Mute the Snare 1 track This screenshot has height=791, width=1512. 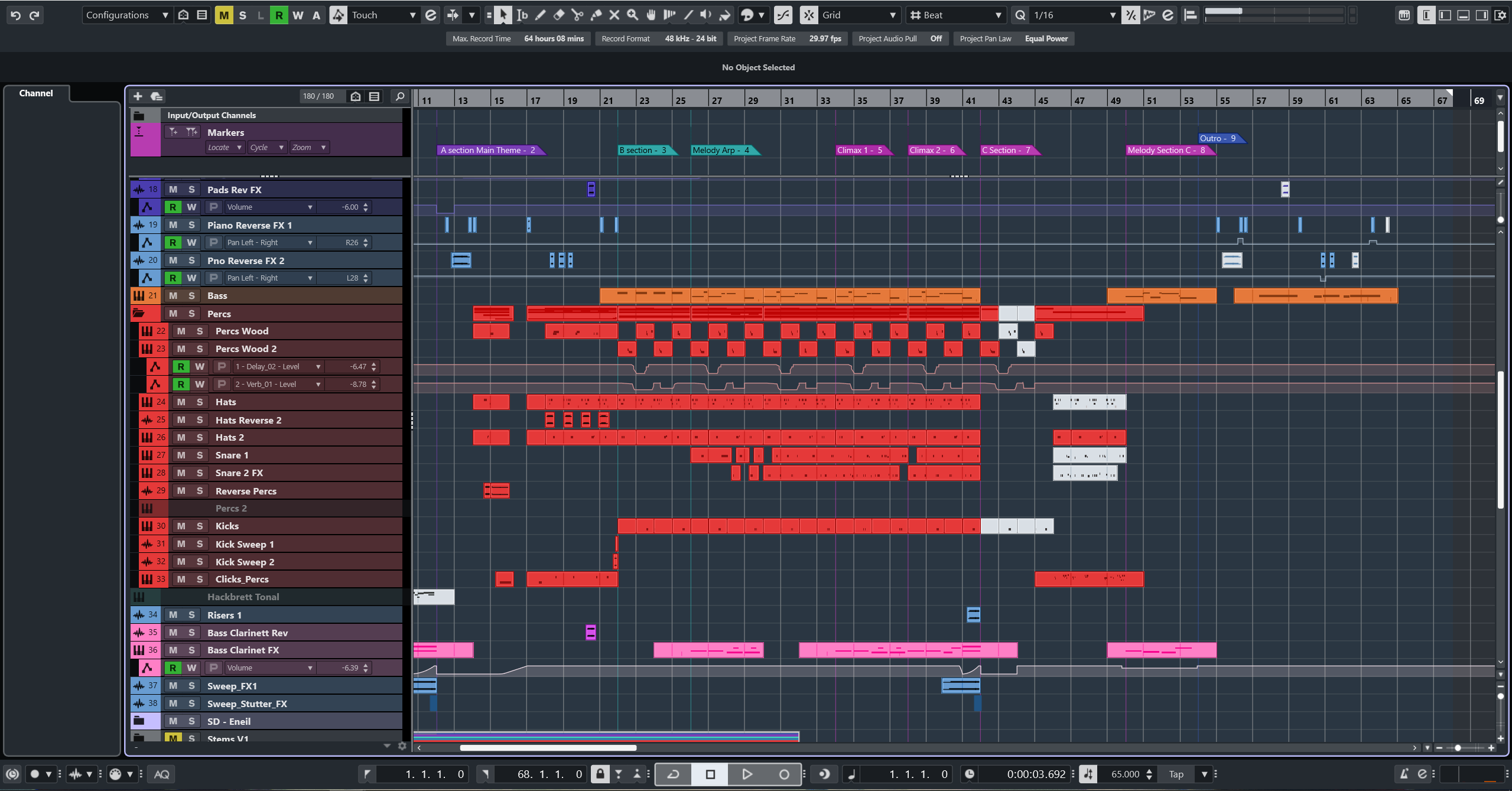pyautogui.click(x=181, y=455)
